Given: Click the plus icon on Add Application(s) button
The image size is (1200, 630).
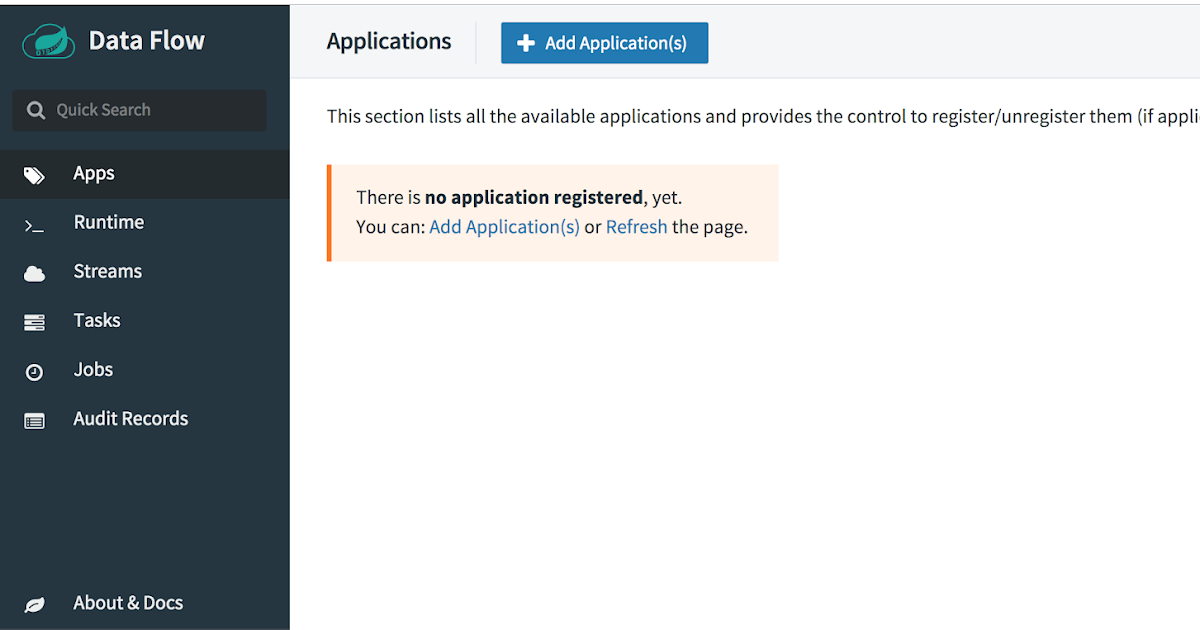Looking at the screenshot, I should (x=526, y=42).
